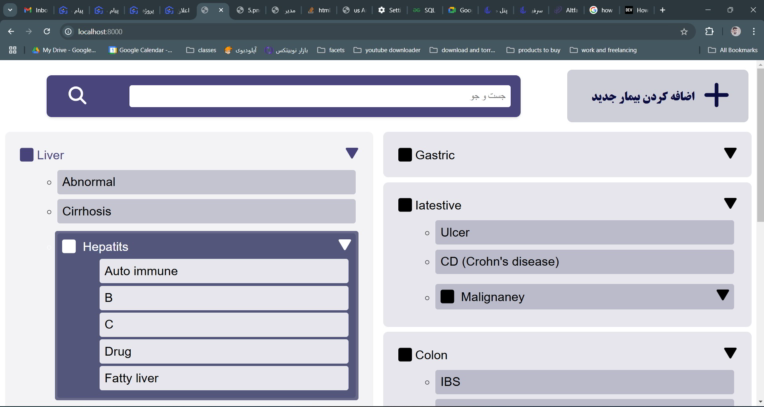The width and height of the screenshot is (764, 407).
Task: Collapse the Liver section arrow
Action: pyautogui.click(x=352, y=153)
